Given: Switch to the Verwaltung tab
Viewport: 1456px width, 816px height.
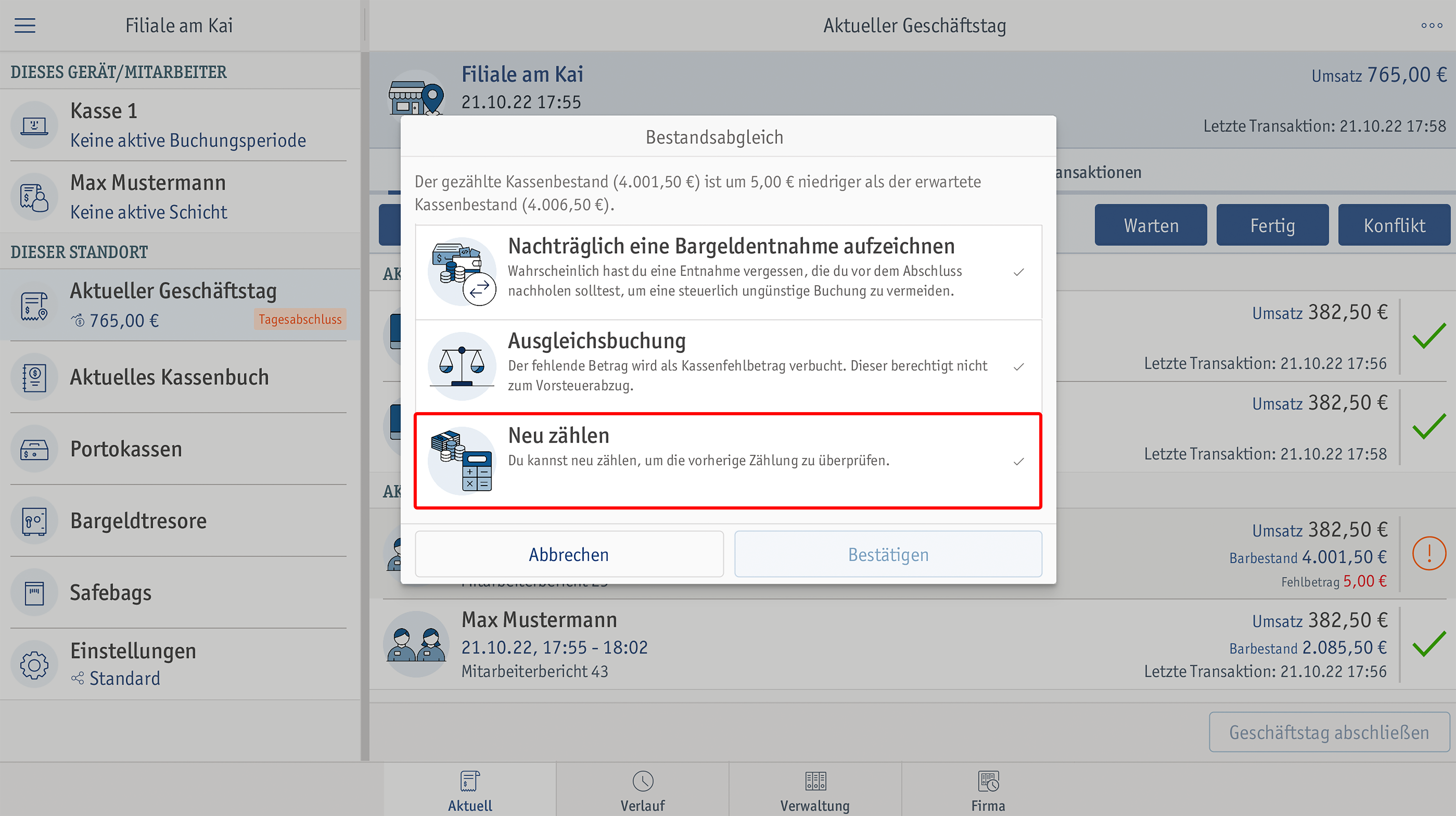Looking at the screenshot, I should pyautogui.click(x=815, y=790).
